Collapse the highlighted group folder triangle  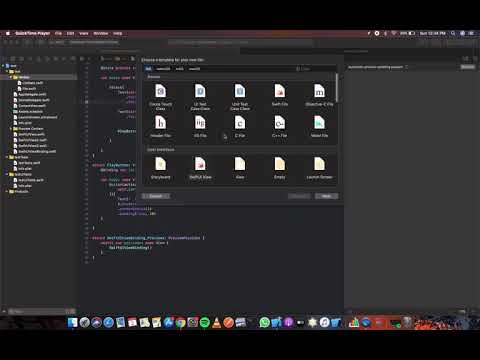(11, 77)
